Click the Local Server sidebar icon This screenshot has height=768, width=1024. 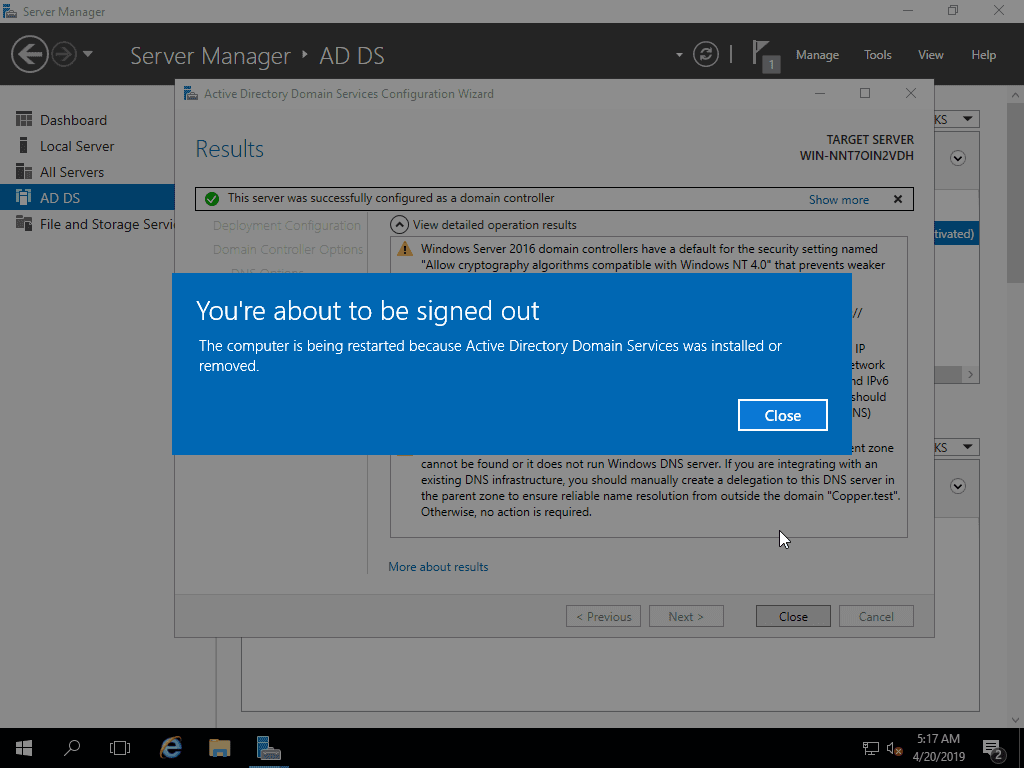(x=24, y=145)
